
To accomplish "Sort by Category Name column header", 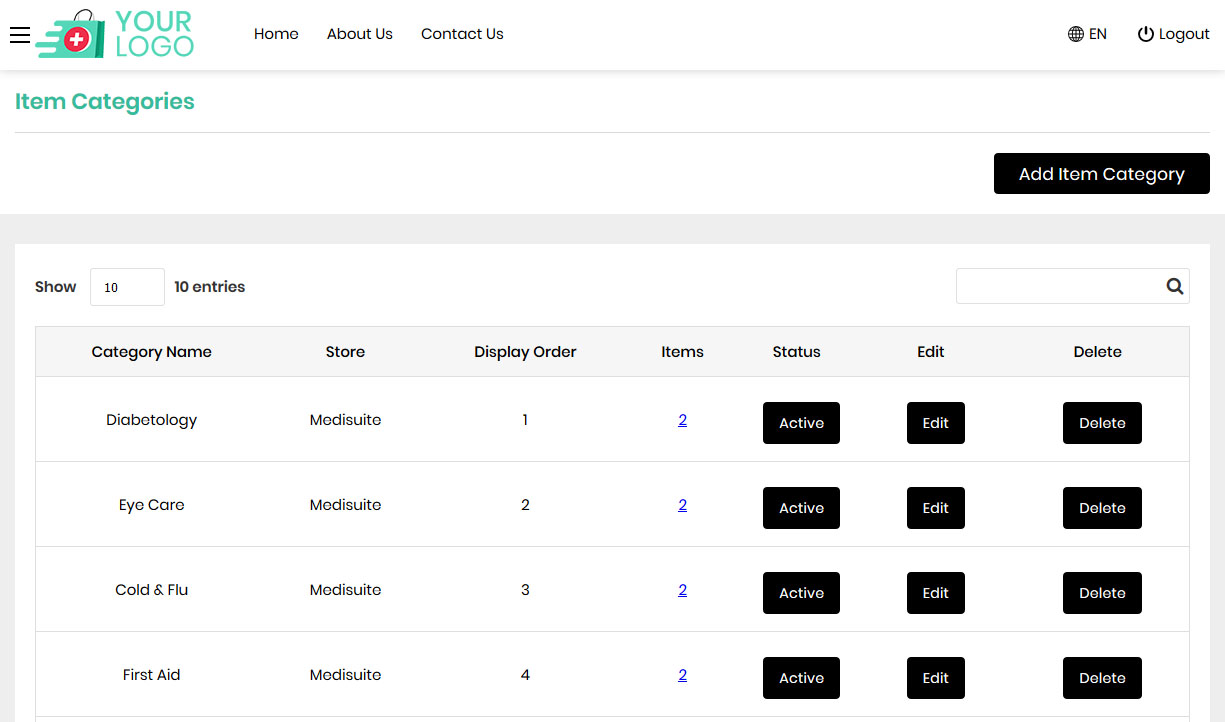I will click(x=151, y=352).
